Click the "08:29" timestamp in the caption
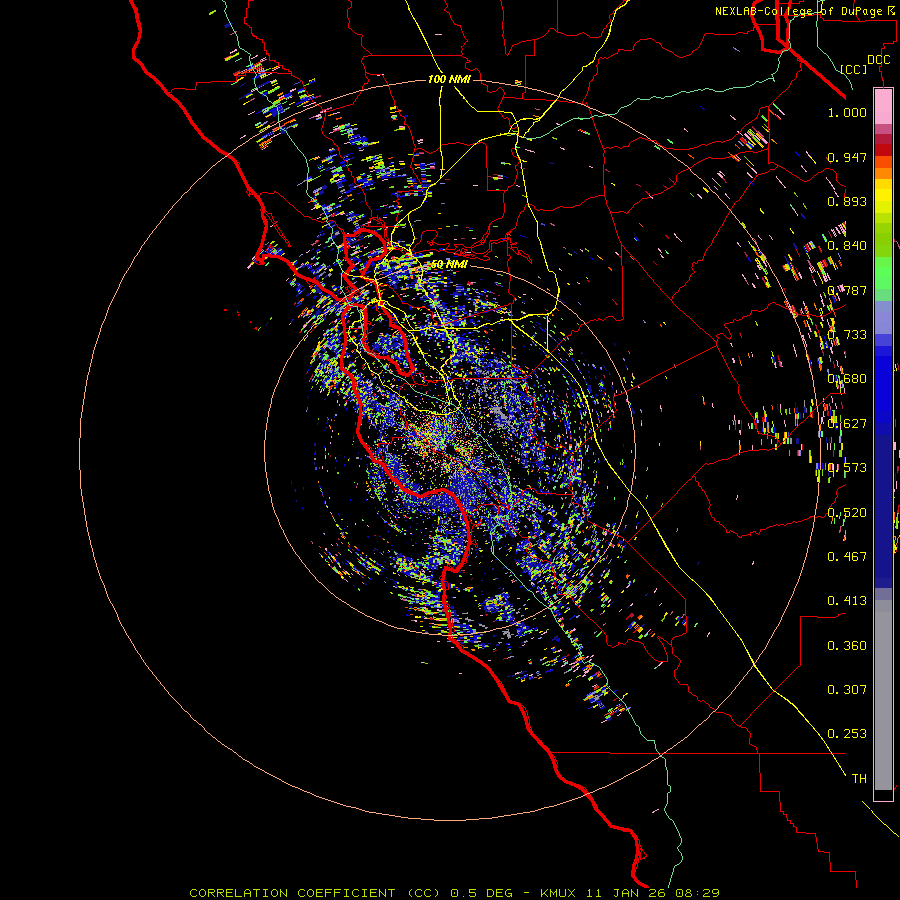This screenshot has width=900, height=900. coord(697,893)
